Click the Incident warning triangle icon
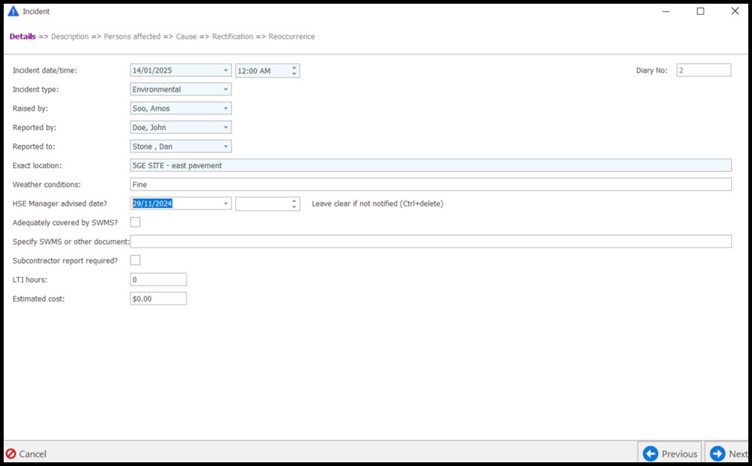Screen dimensions: 752x466 (x=13, y=11)
